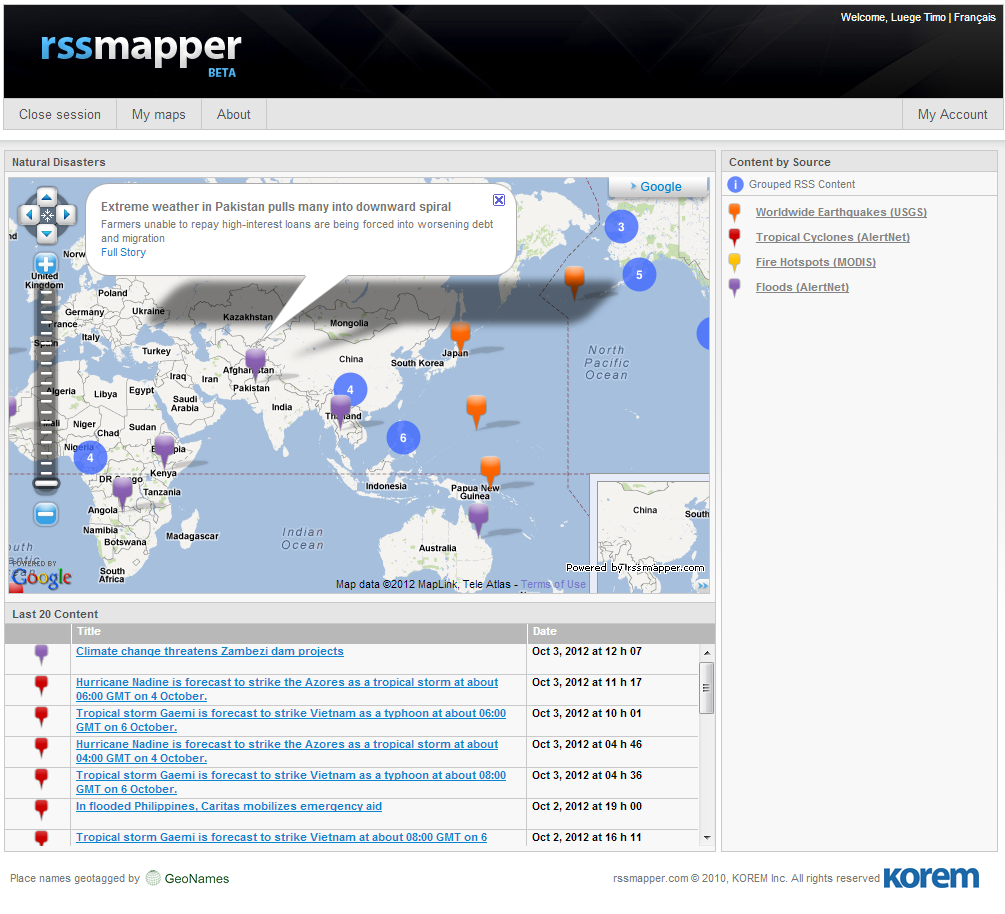Viewport: 1005px width, 914px height.
Task: Click the purple flood pin over Ethiopia
Action: coord(165,449)
